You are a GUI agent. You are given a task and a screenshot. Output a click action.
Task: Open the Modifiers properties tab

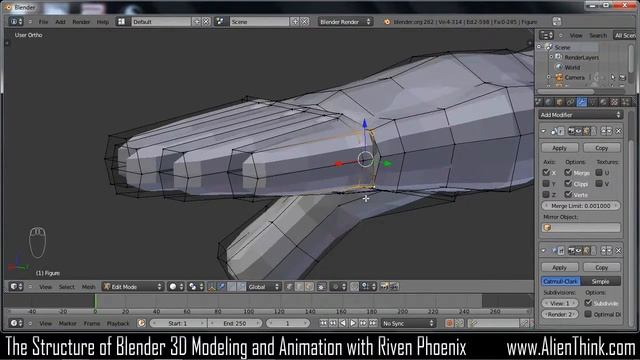(x=581, y=102)
